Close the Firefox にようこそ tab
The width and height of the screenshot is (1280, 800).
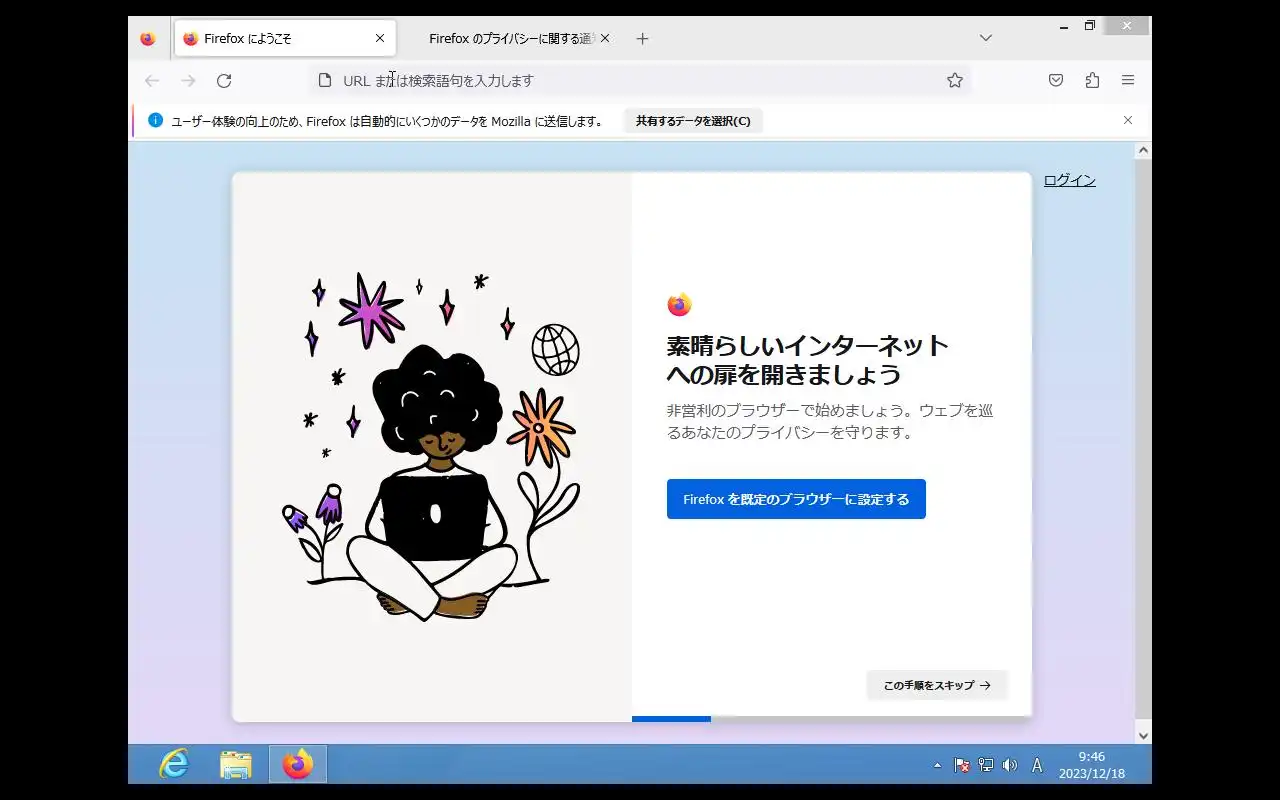tap(380, 39)
